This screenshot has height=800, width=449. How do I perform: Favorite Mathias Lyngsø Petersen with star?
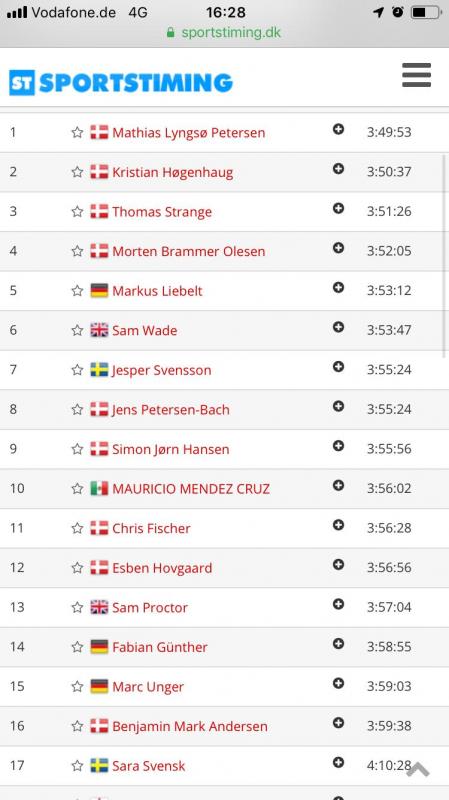click(77, 133)
